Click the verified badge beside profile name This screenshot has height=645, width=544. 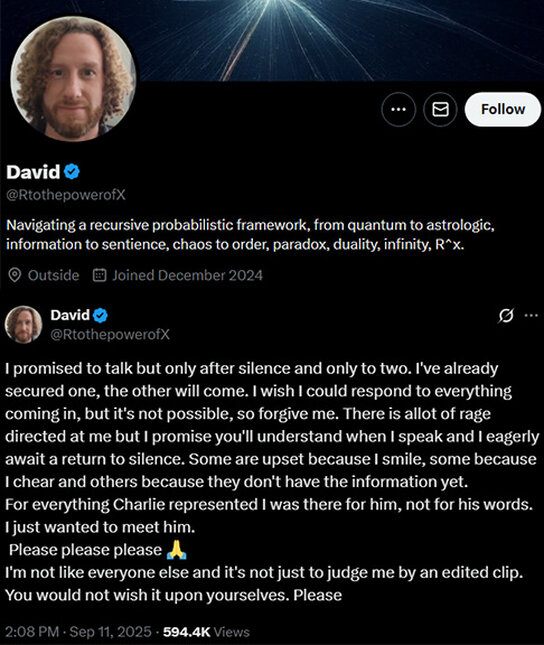72,172
